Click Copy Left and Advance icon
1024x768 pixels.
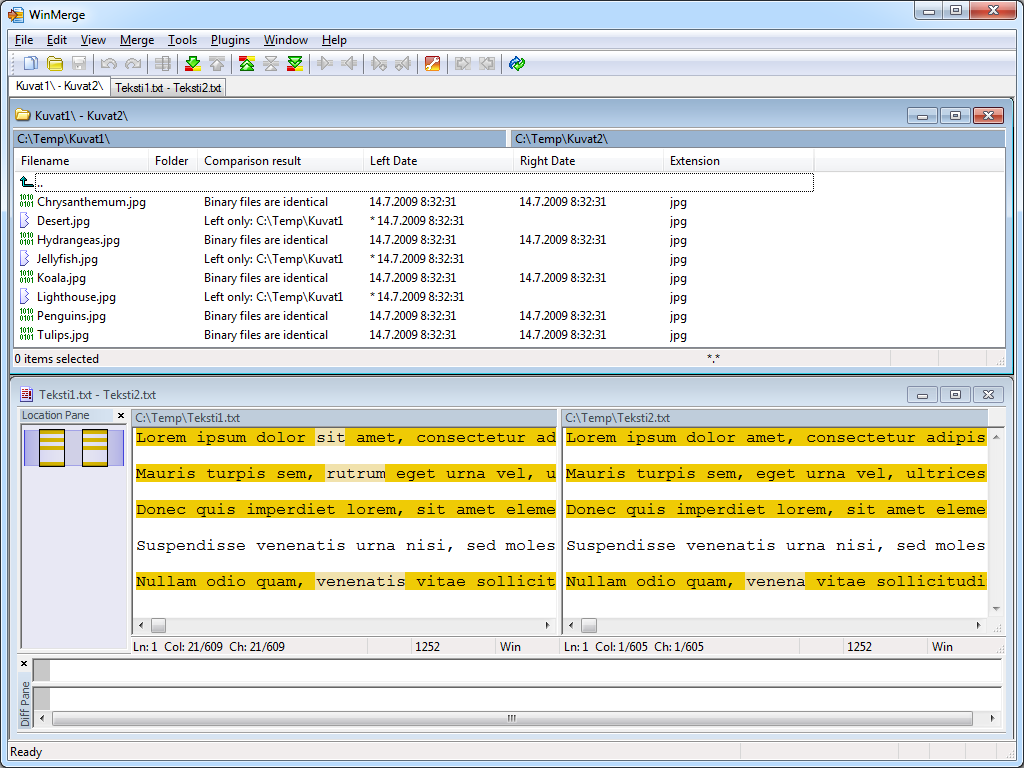(x=403, y=63)
